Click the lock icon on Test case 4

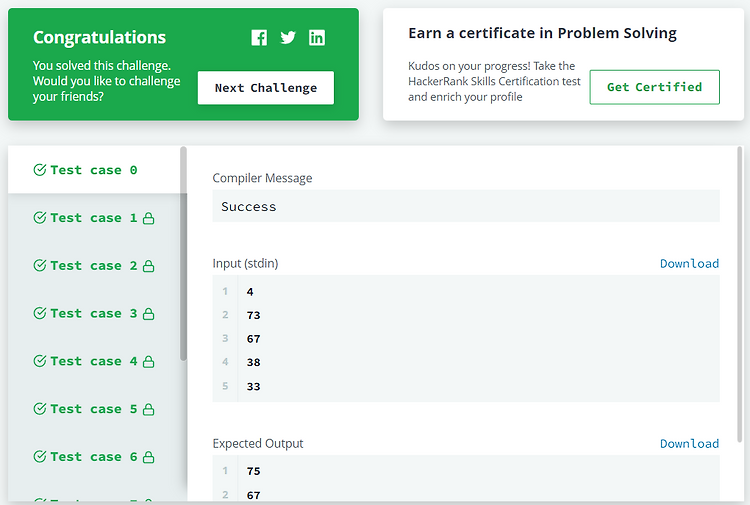[149, 362]
